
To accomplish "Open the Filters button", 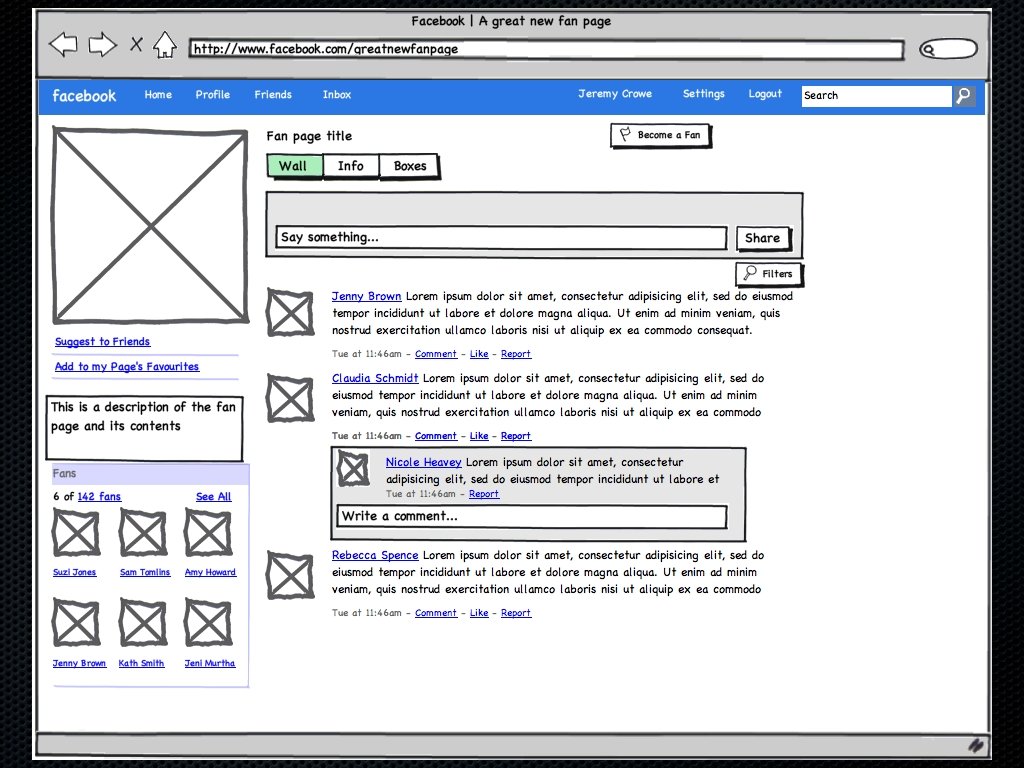I will pyautogui.click(x=769, y=274).
